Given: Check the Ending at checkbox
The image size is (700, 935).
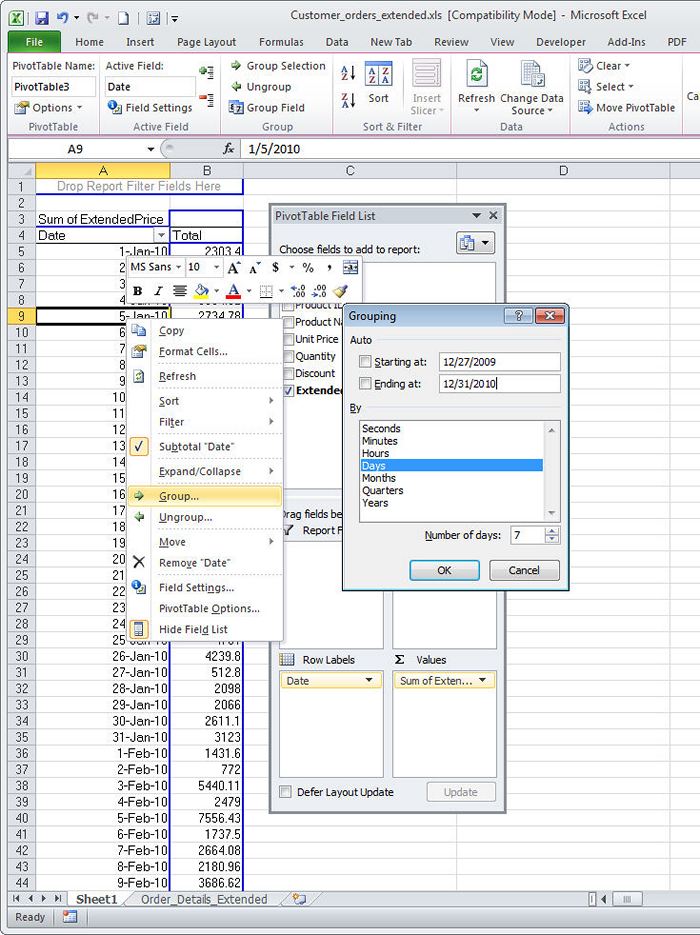Looking at the screenshot, I should [x=366, y=384].
